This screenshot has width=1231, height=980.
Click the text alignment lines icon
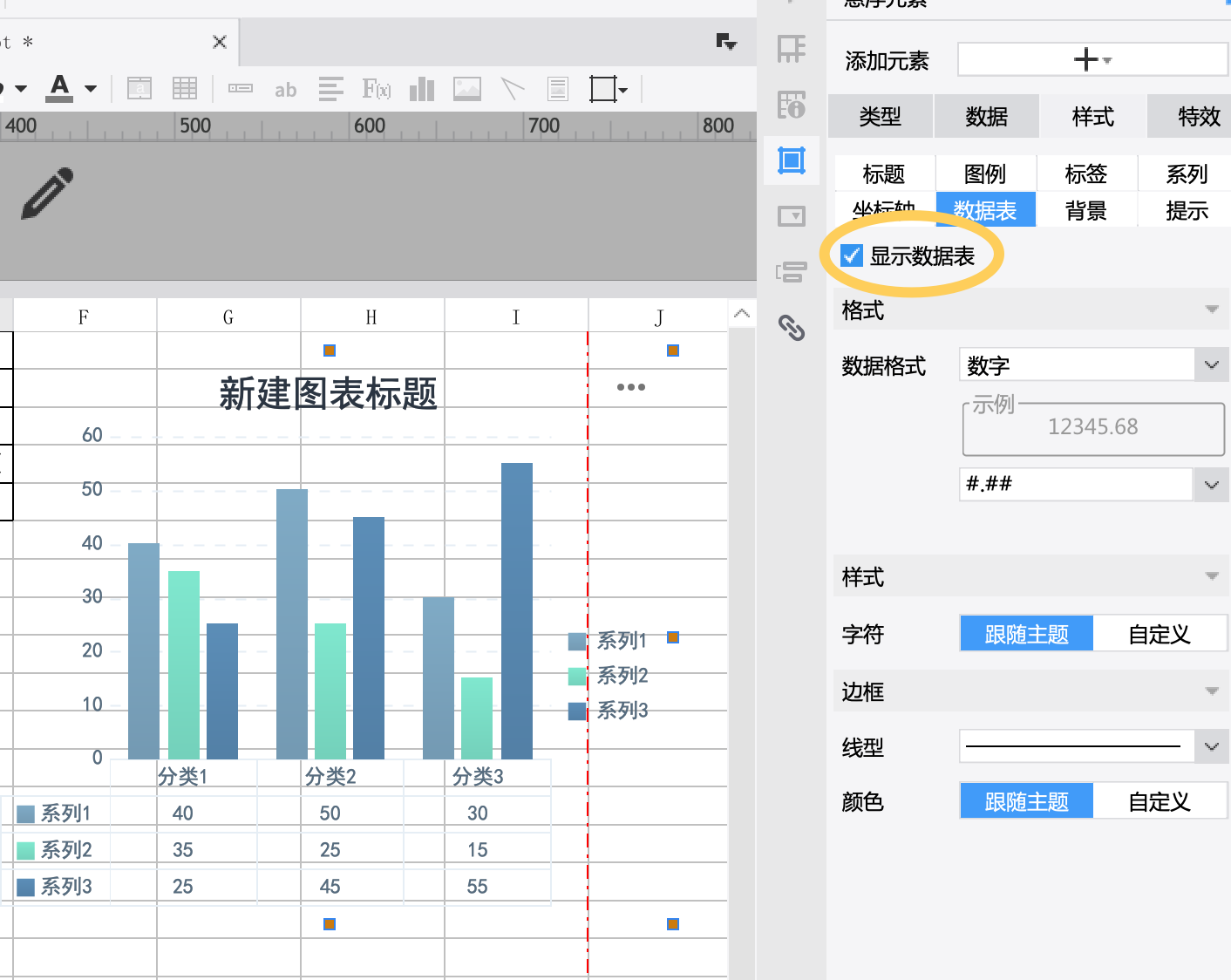tap(331, 89)
